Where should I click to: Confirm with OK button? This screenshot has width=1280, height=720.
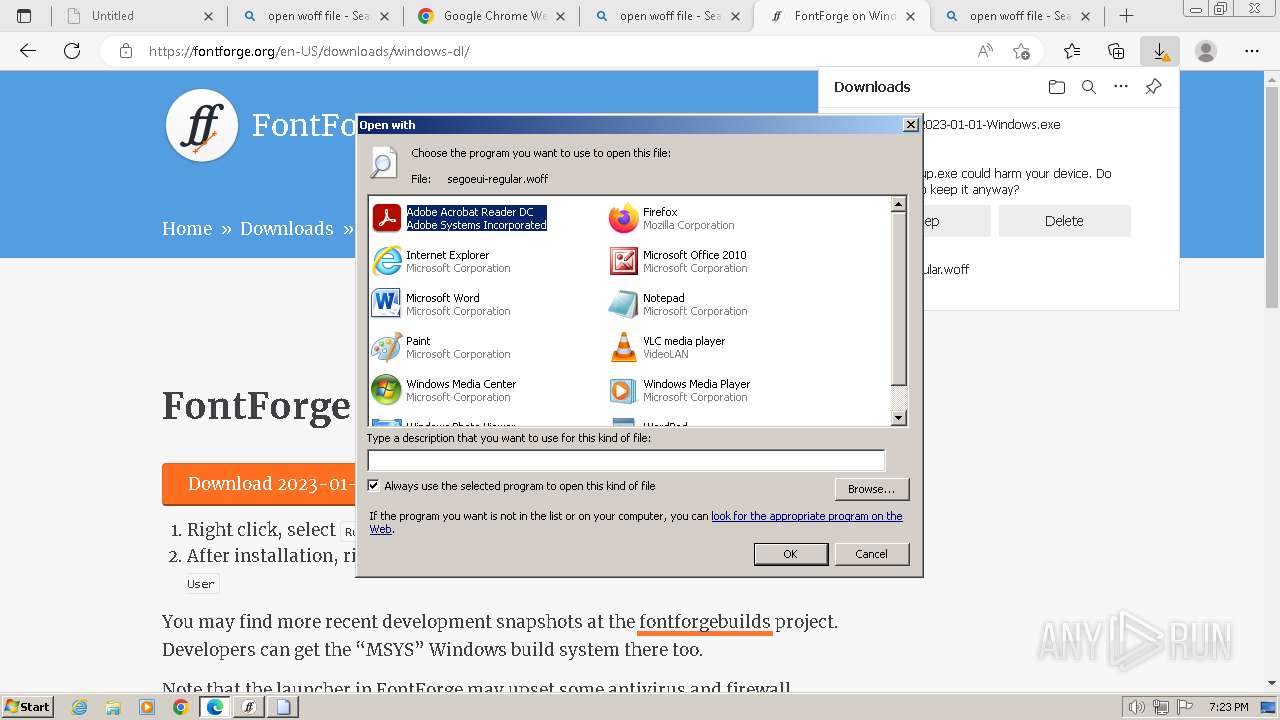pyautogui.click(x=790, y=554)
